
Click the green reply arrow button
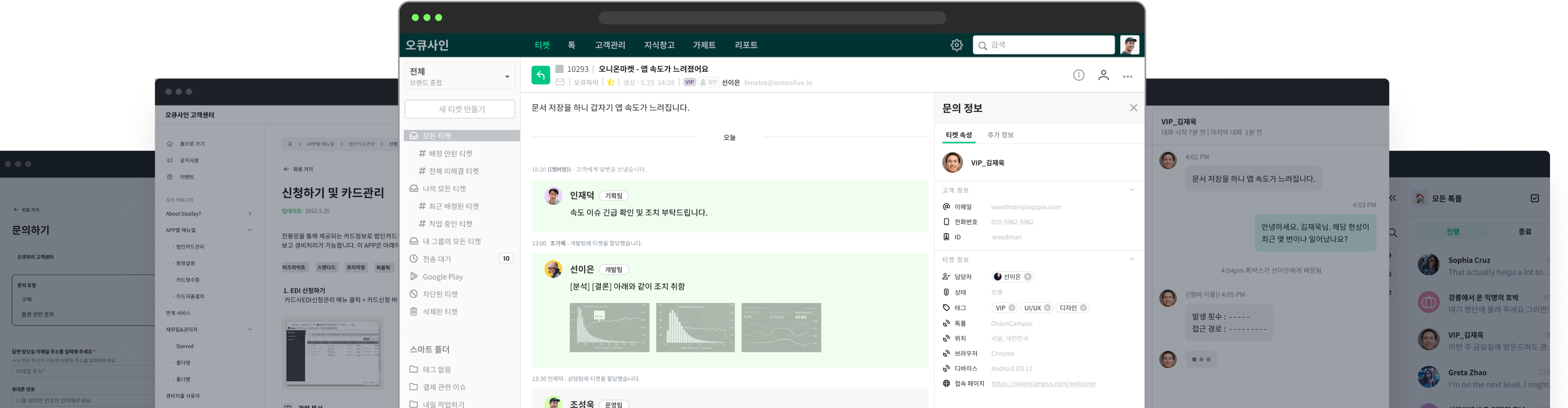click(541, 75)
